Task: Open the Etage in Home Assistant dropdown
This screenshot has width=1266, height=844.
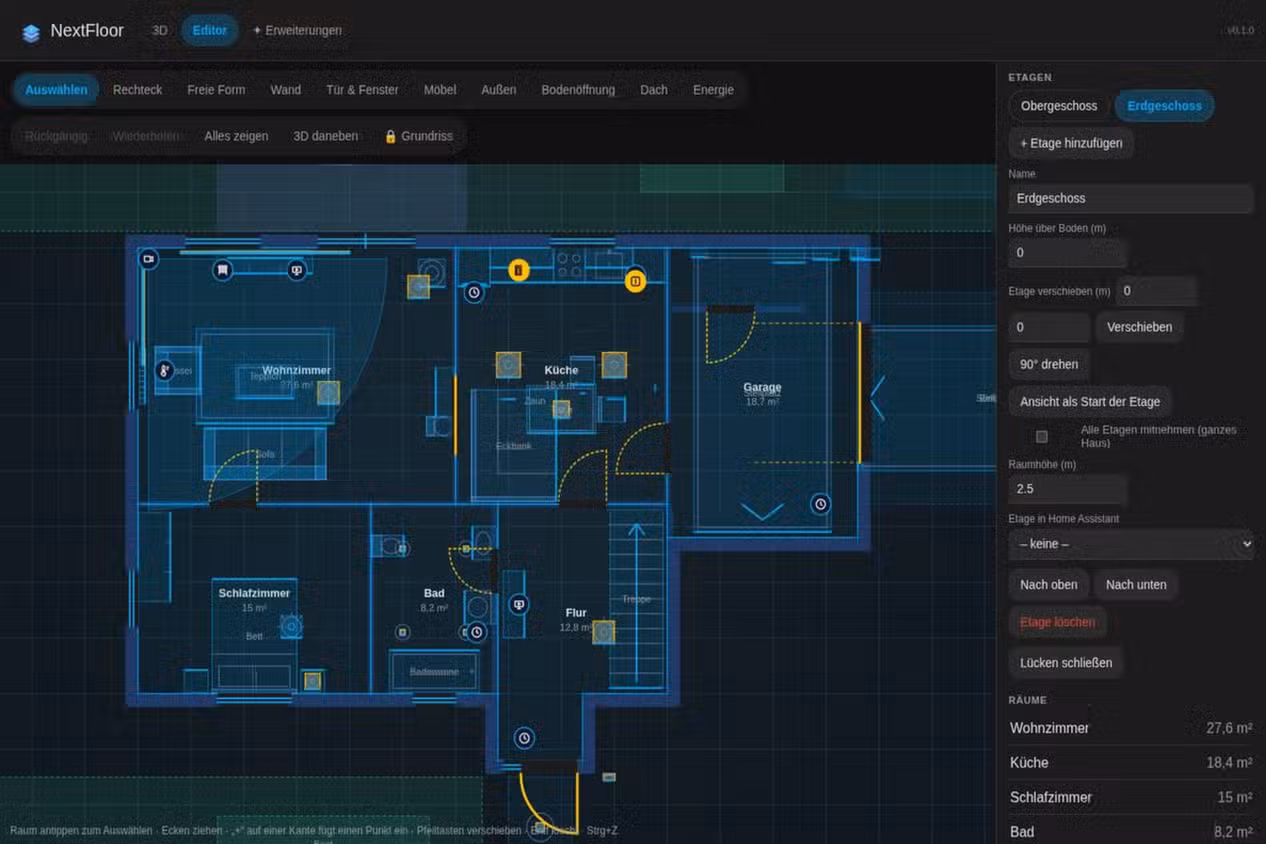Action: tap(1131, 544)
